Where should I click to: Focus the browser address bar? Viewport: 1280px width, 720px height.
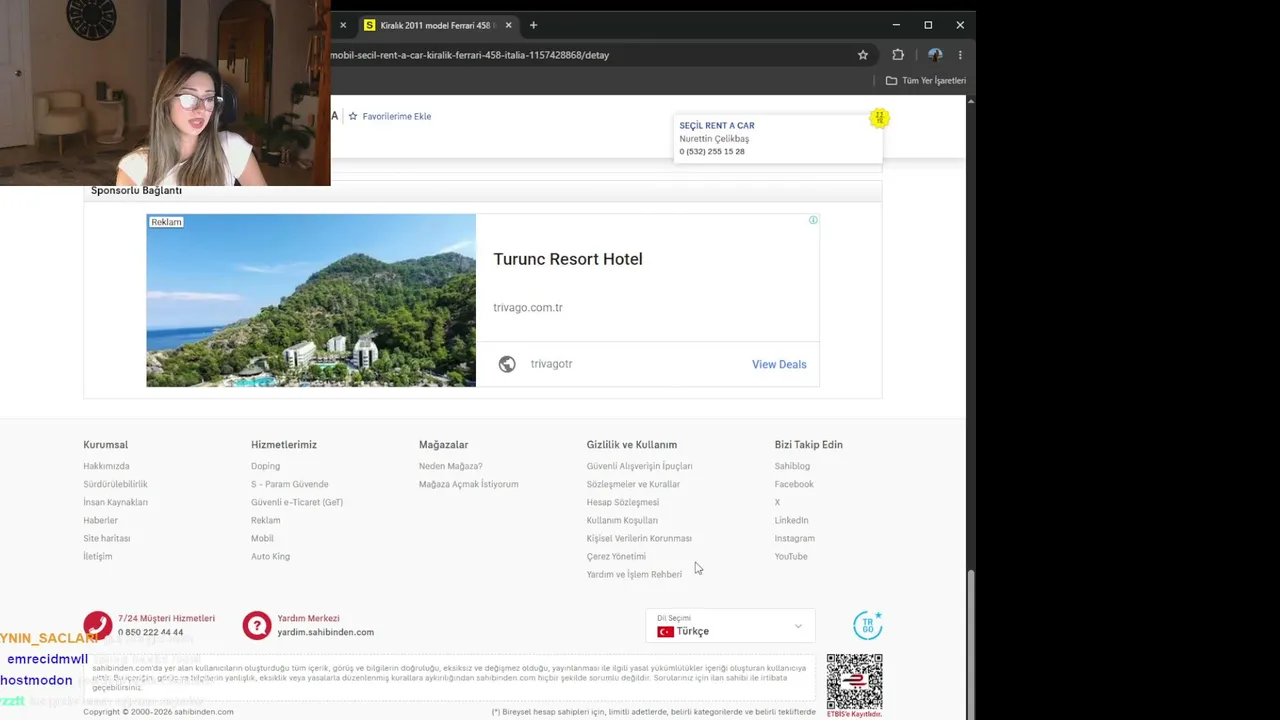click(x=590, y=55)
